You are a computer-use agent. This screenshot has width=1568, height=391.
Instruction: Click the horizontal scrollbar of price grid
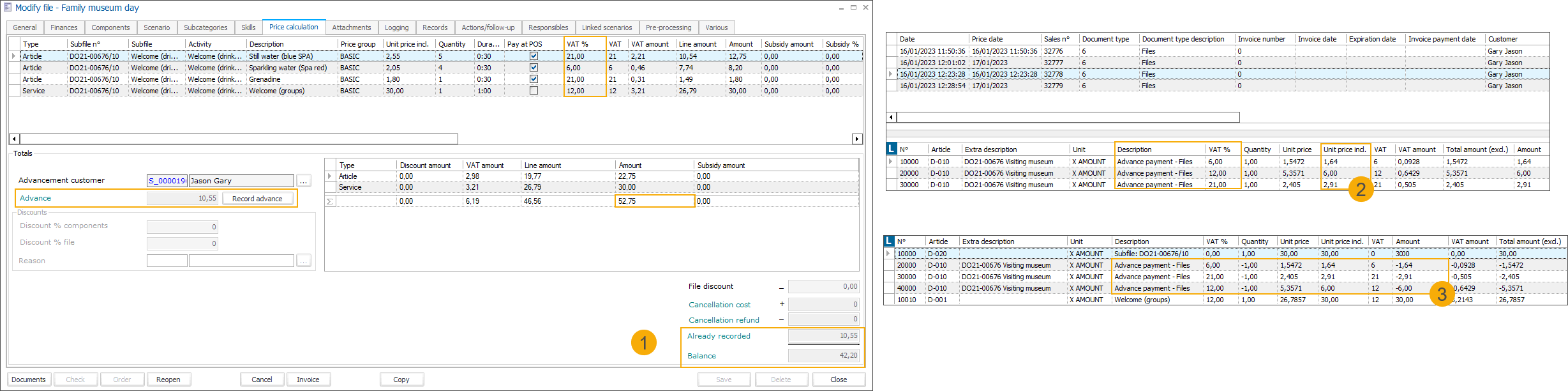click(239, 139)
